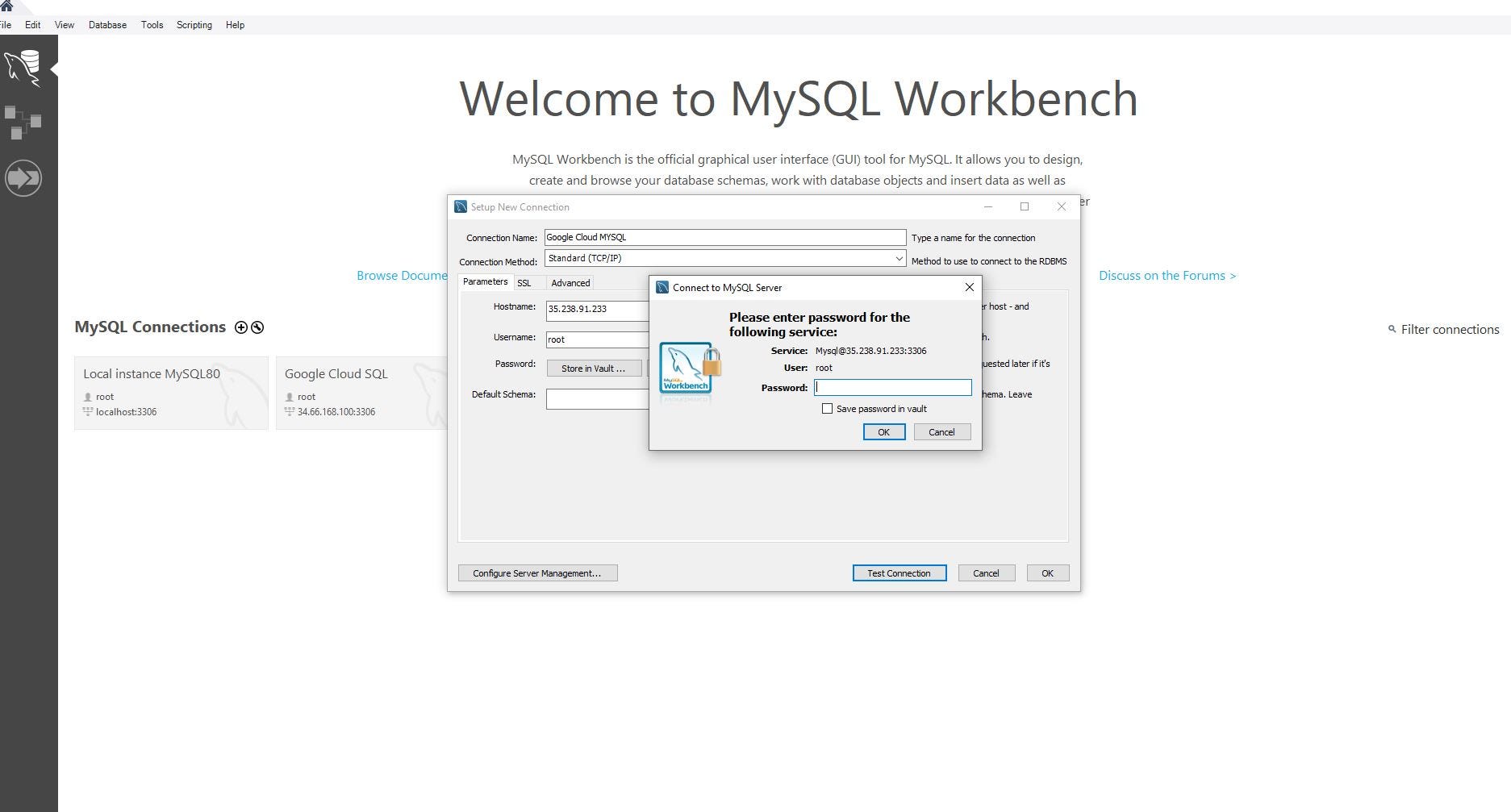The width and height of the screenshot is (1511, 812).
Task: Enable Save password in vault checkbox
Action: [827, 409]
